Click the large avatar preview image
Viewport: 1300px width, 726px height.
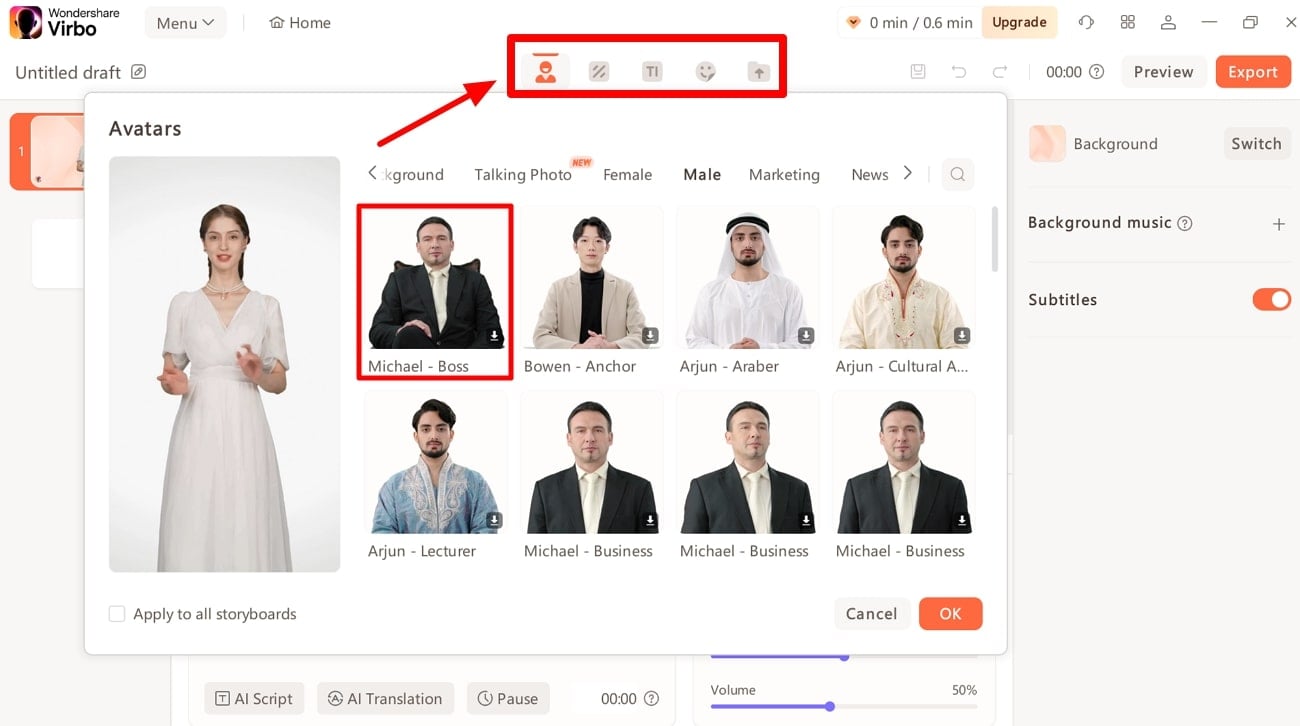point(225,364)
